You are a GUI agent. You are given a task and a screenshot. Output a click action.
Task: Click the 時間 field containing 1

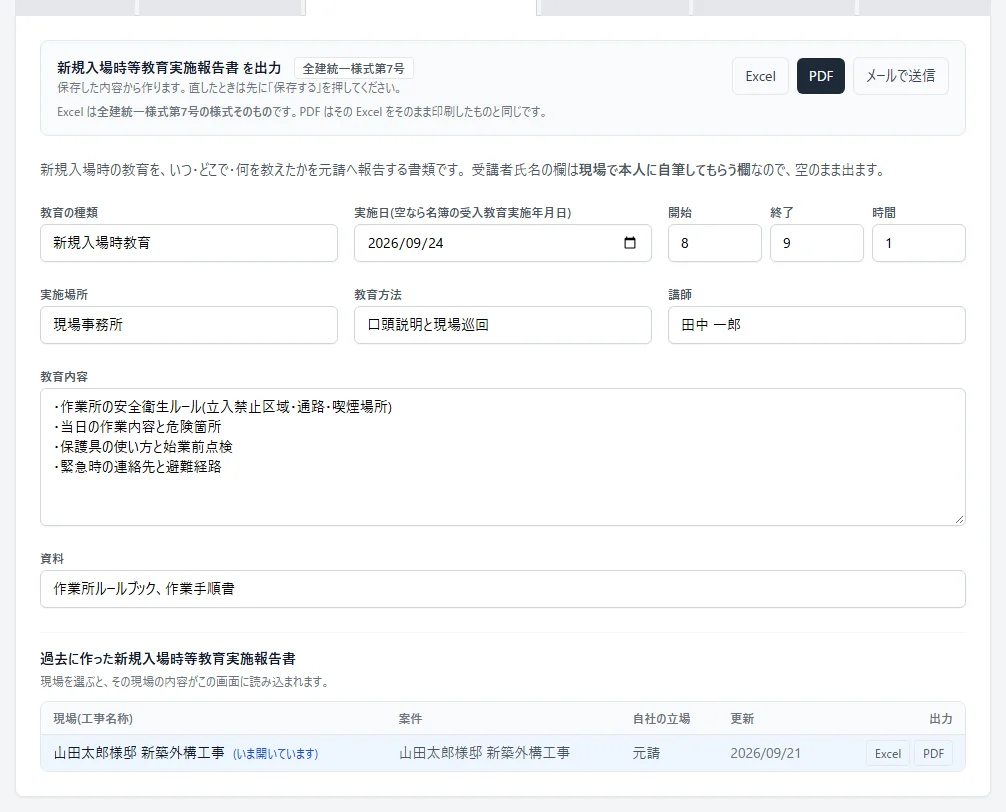coord(918,243)
